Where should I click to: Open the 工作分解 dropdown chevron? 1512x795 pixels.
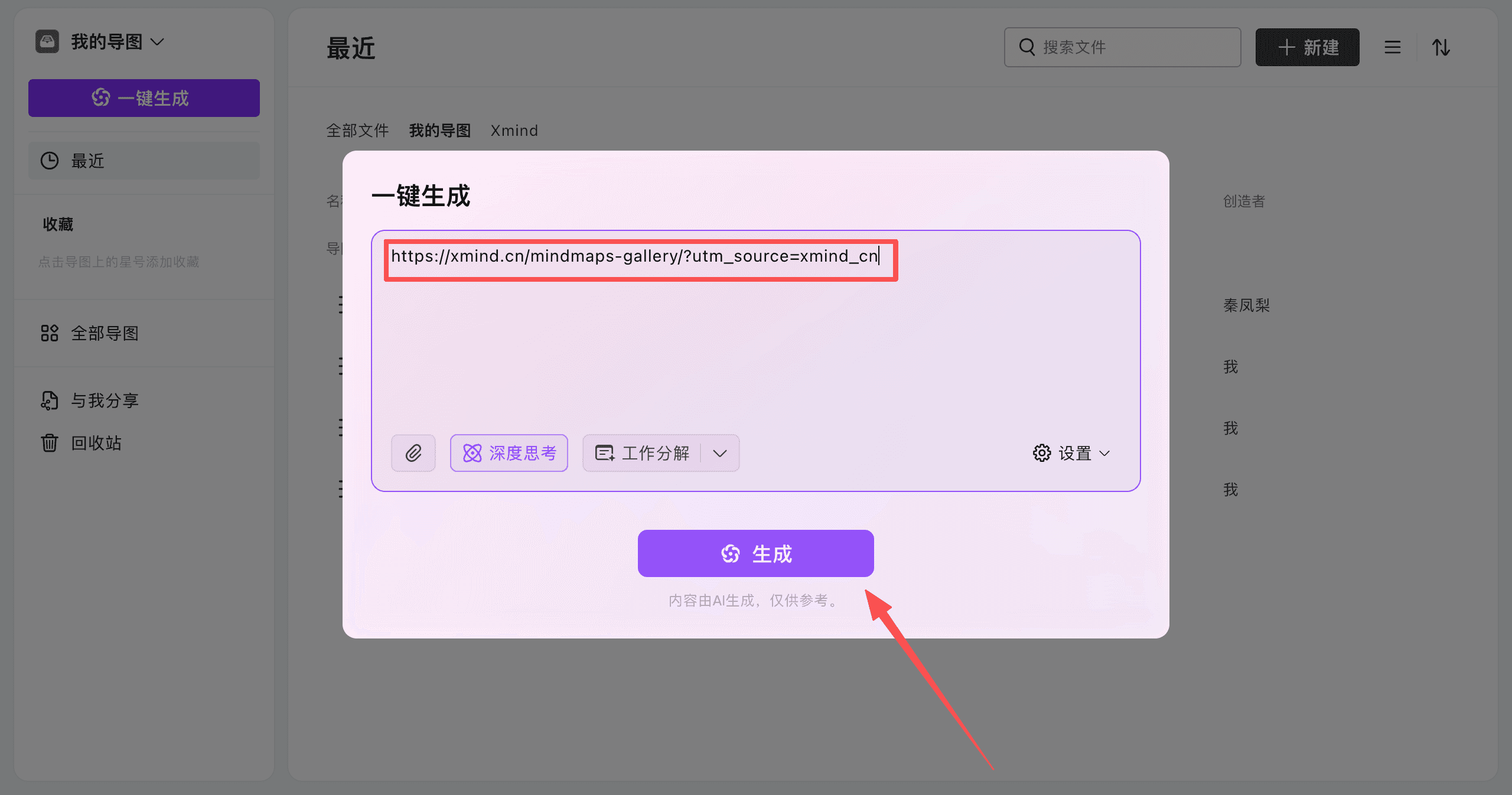click(x=720, y=454)
